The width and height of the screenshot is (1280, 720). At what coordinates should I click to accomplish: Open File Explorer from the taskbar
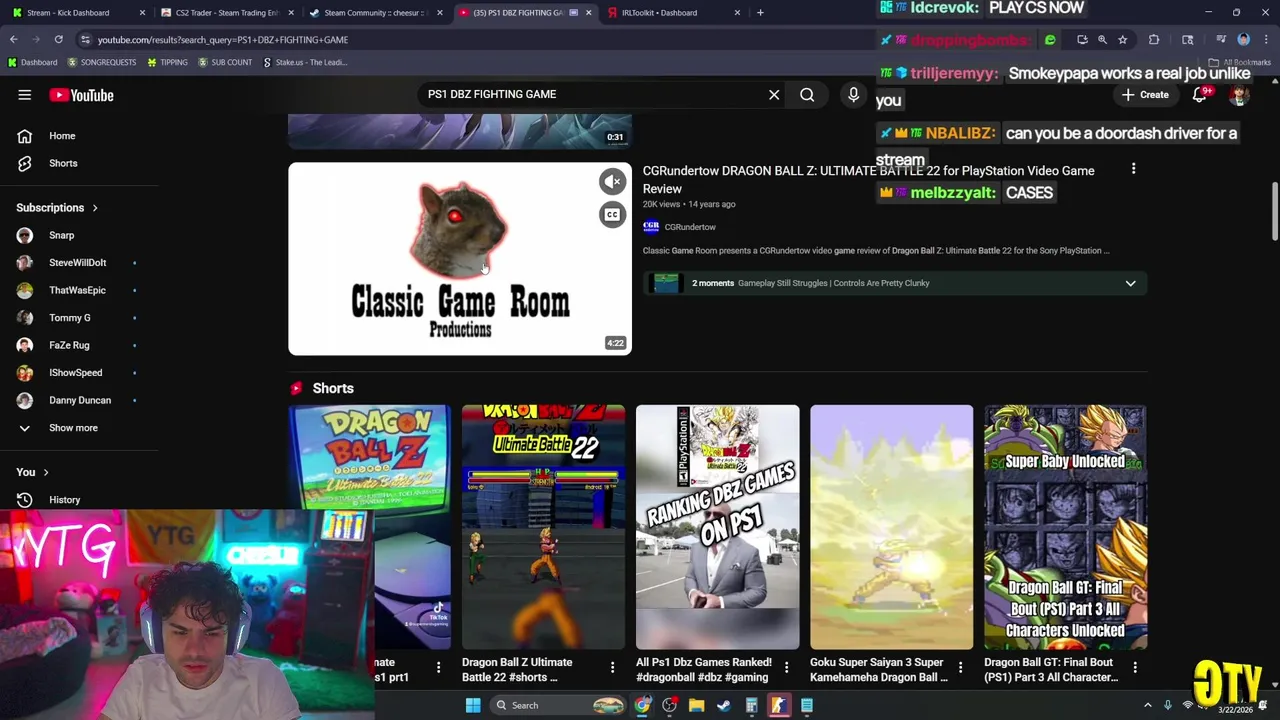click(697, 705)
